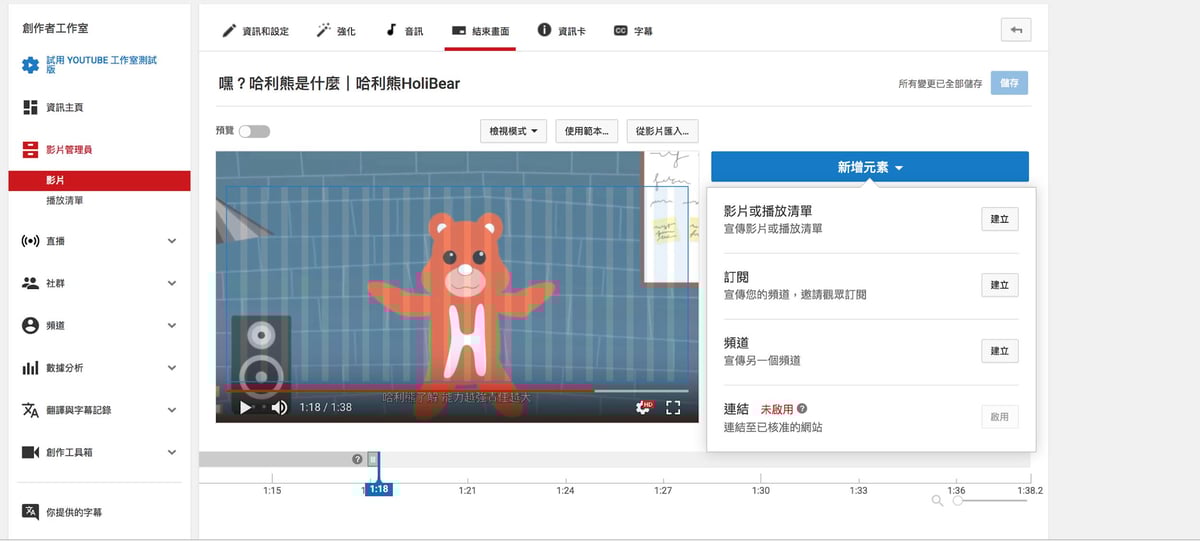This screenshot has height=542, width=1200.
Task: Open 試用 YOUTUBE 工作室測試版 link
Action: (101, 65)
